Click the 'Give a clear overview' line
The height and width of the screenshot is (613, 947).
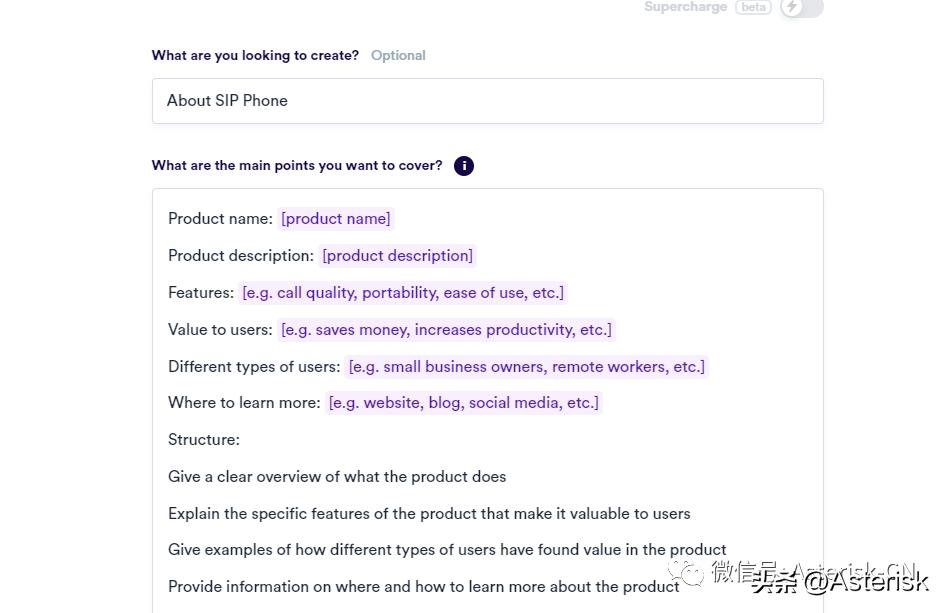(337, 477)
